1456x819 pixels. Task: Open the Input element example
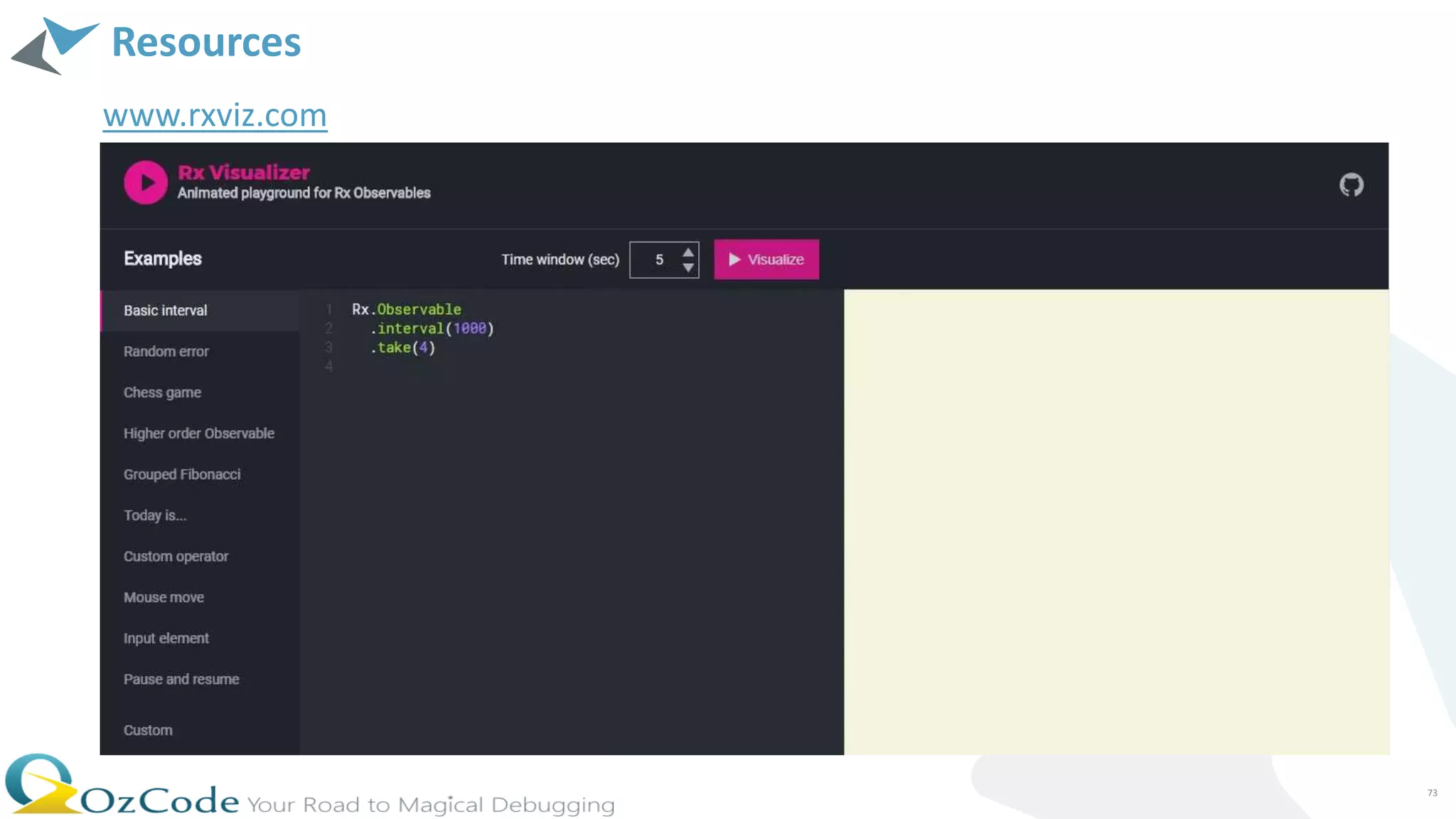[166, 638]
